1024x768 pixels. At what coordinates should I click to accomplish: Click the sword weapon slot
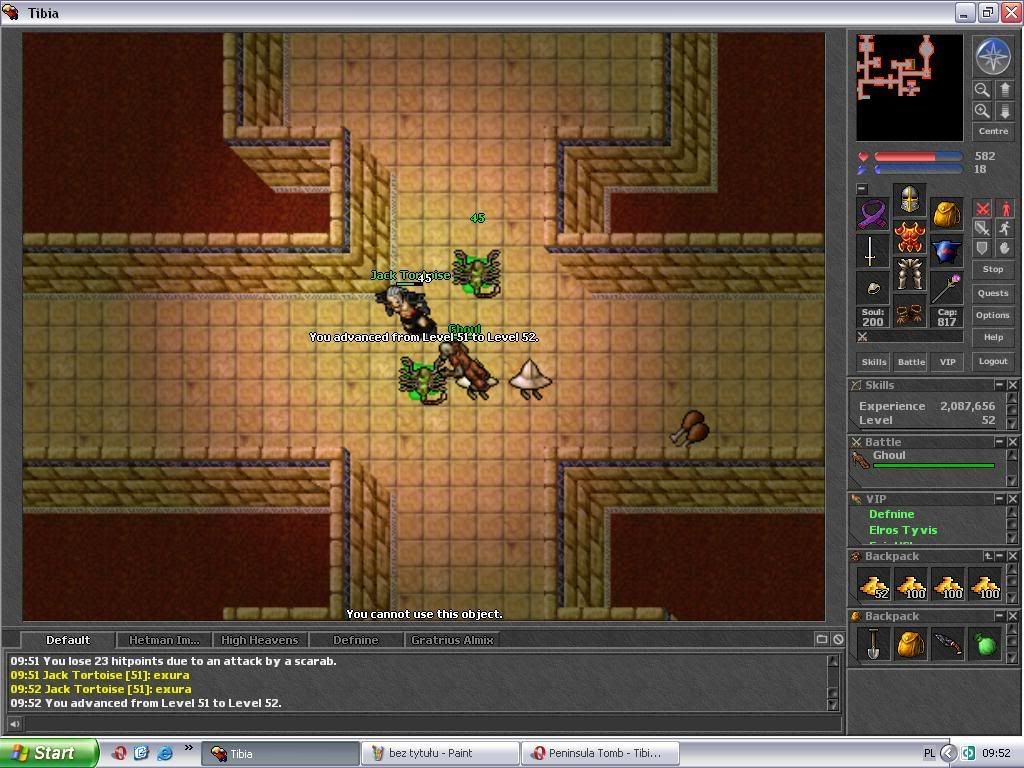(x=872, y=251)
